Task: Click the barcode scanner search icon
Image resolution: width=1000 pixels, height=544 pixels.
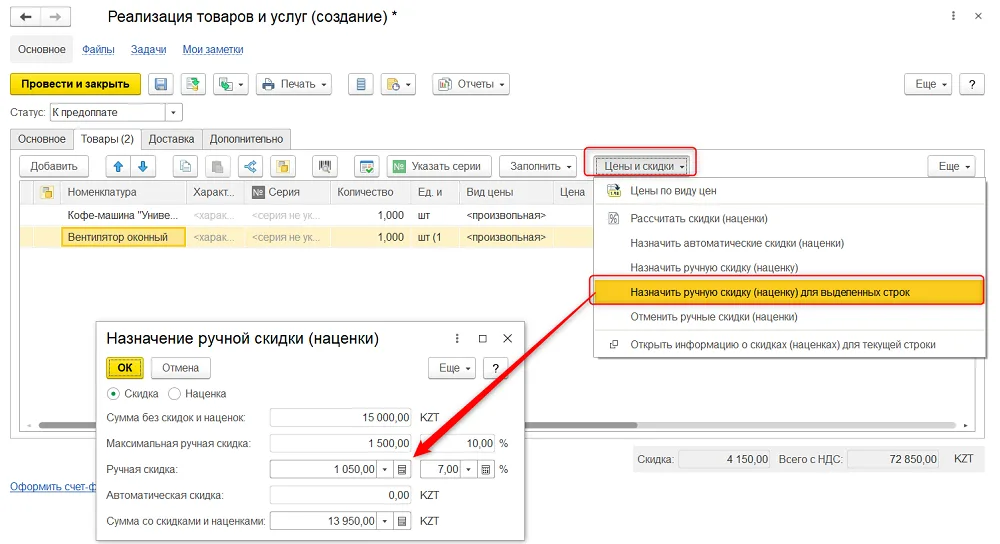Action: (x=325, y=166)
